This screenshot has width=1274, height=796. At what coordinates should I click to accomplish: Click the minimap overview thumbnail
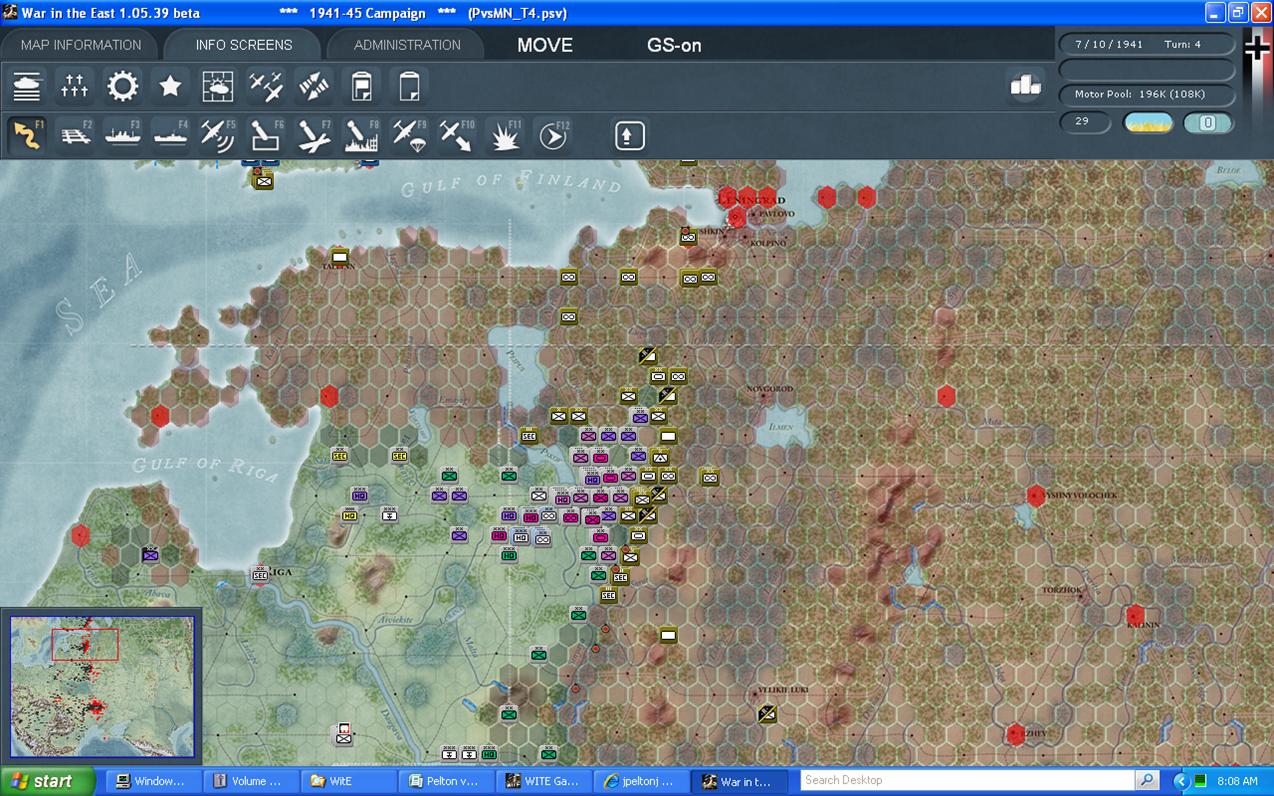(102, 685)
